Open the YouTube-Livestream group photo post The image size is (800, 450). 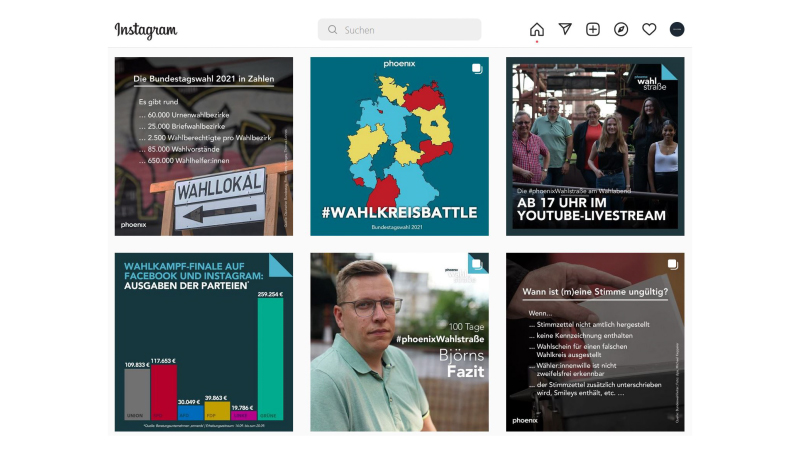[595, 146]
